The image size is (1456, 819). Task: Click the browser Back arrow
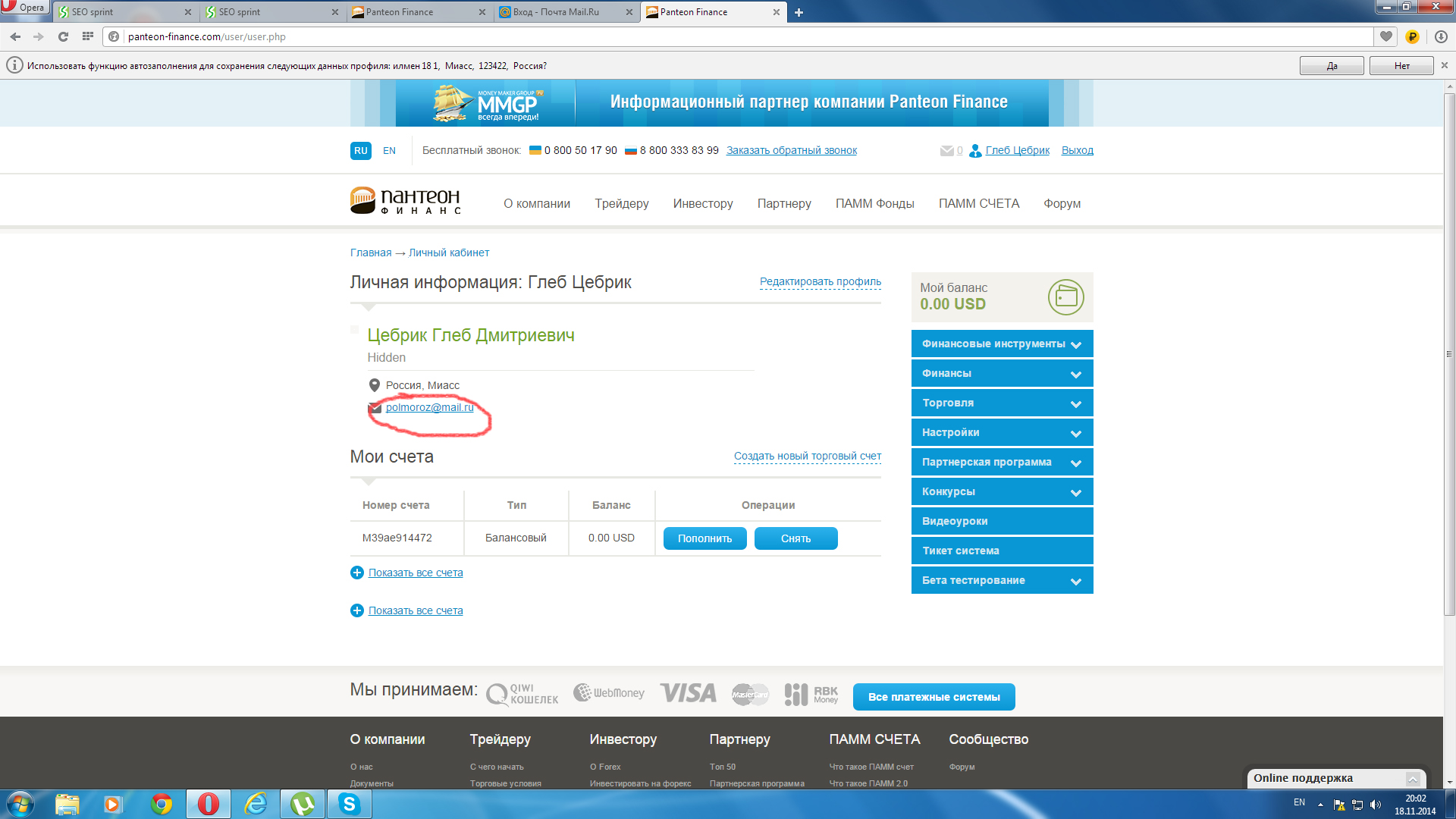(15, 36)
